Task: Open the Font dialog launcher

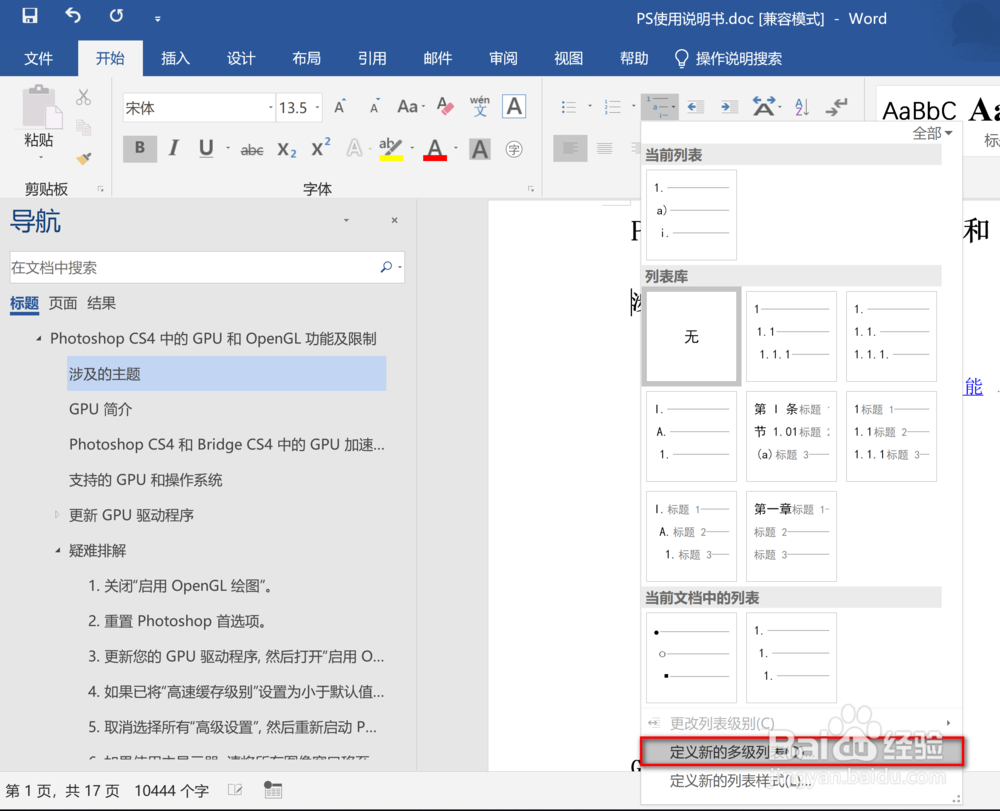Action: 531,189
